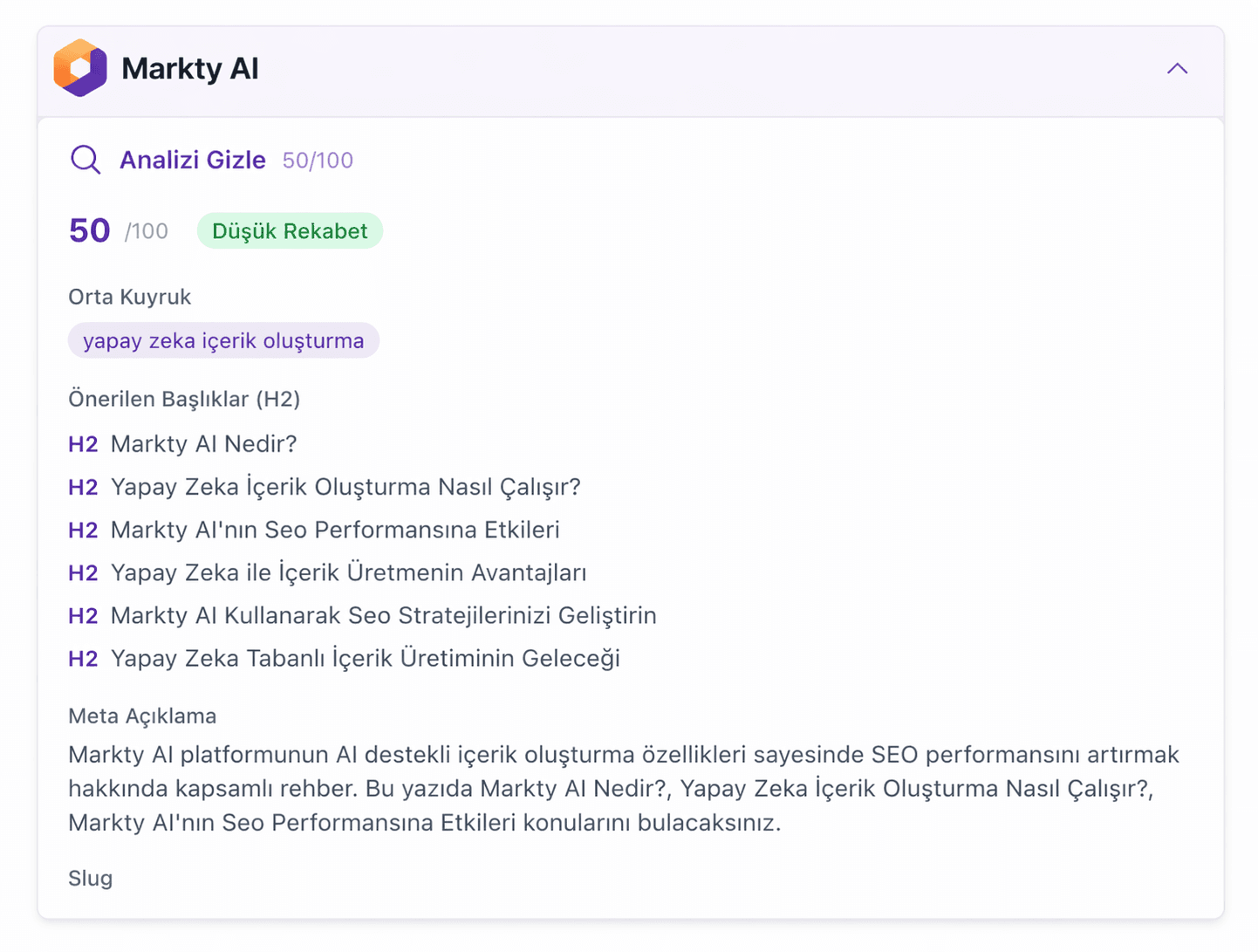Image resolution: width=1258 pixels, height=952 pixels.
Task: Pick Markty AI Kullanarak Seo Stratejilerinizi Geliştirin
Action: (x=383, y=615)
